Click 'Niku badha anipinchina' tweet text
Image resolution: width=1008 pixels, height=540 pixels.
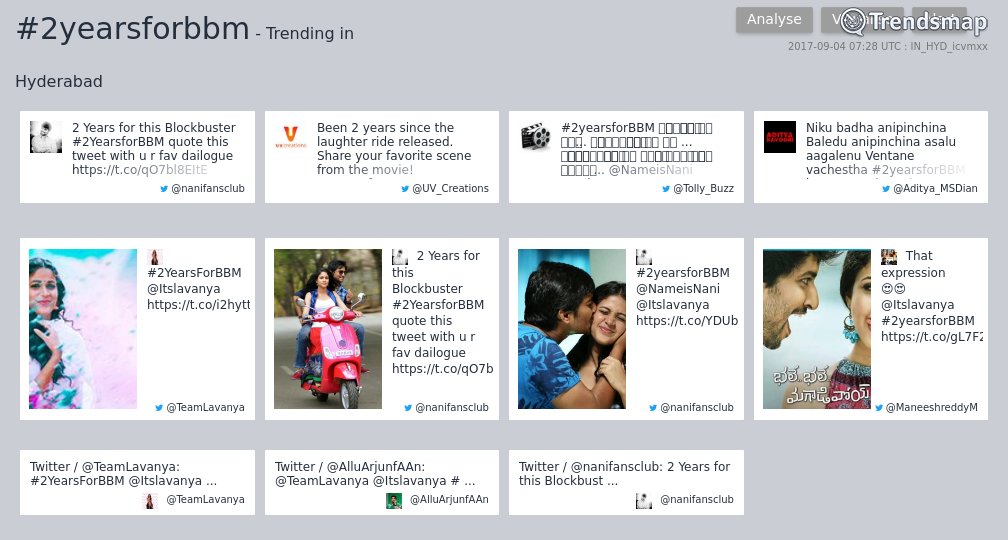885,148
